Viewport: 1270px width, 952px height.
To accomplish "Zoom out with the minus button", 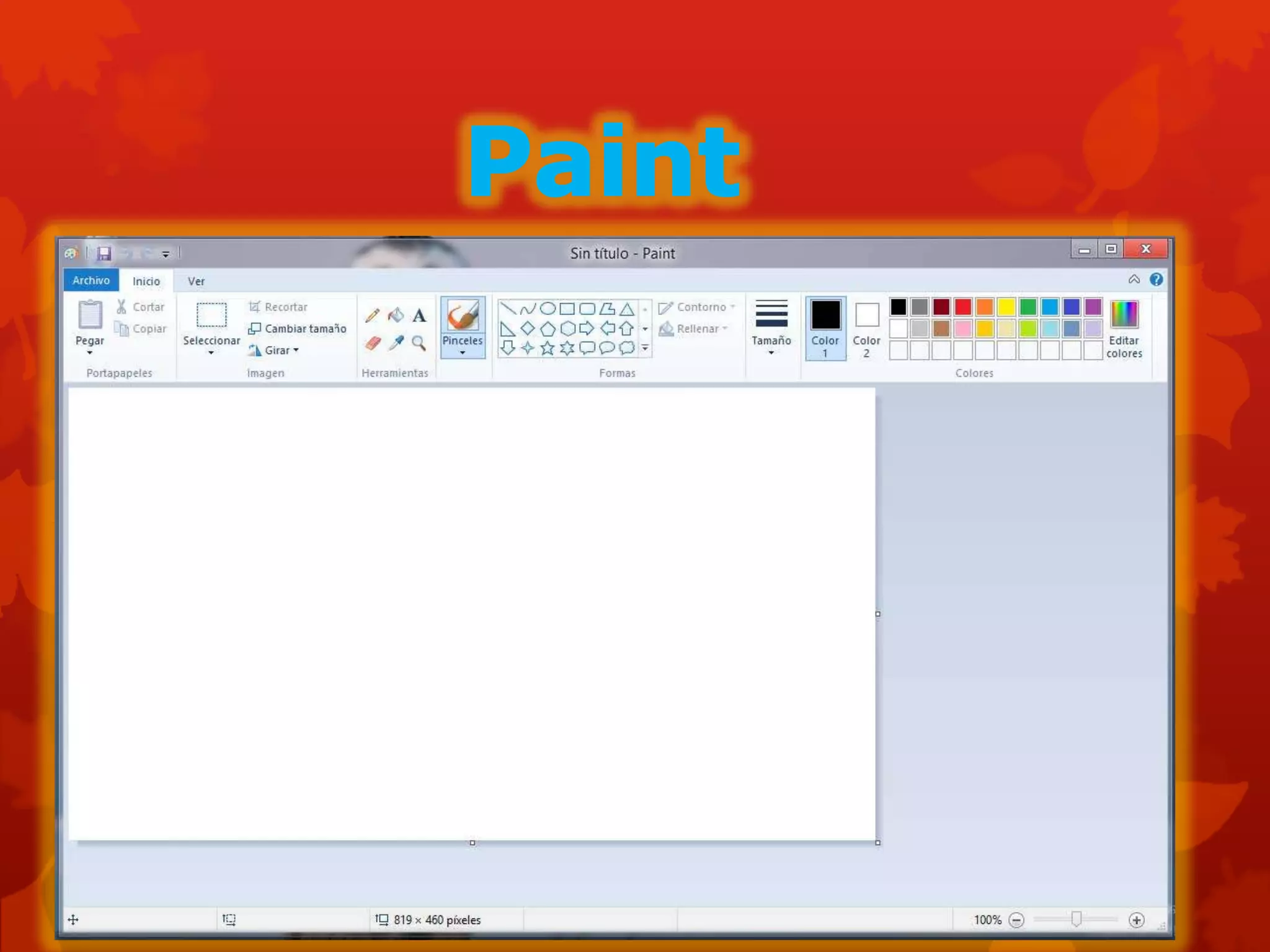I will pos(1016,920).
